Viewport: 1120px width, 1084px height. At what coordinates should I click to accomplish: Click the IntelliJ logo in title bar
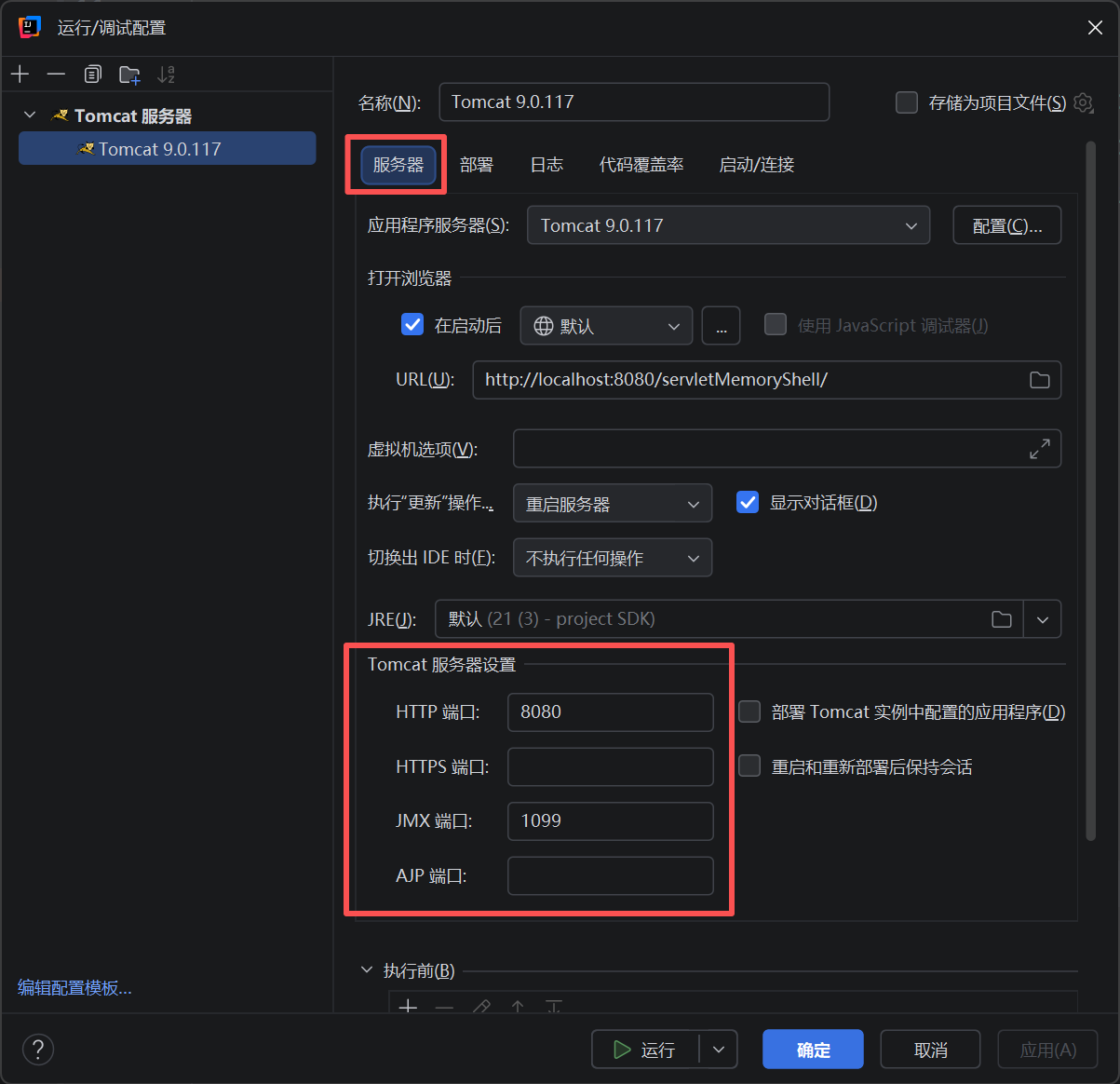[29, 27]
